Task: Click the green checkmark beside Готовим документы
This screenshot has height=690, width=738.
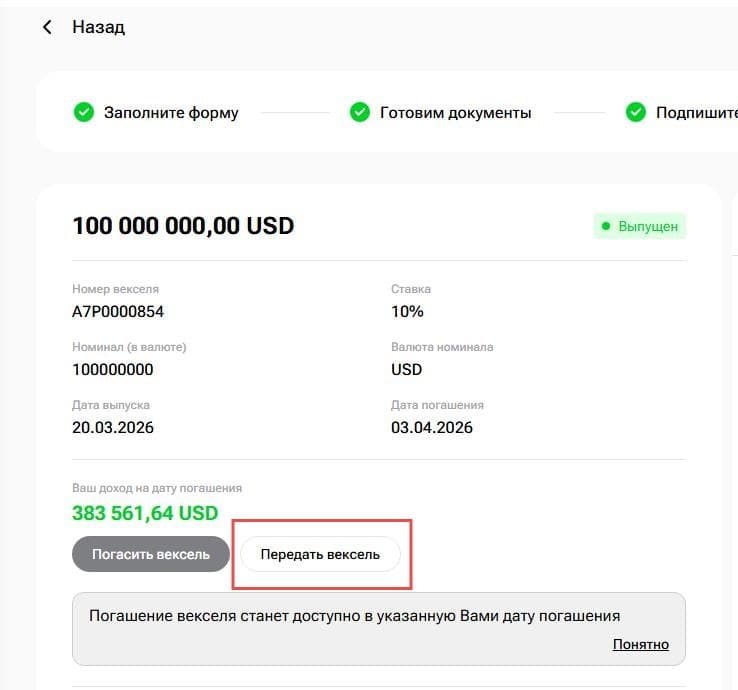Action: coord(360,112)
